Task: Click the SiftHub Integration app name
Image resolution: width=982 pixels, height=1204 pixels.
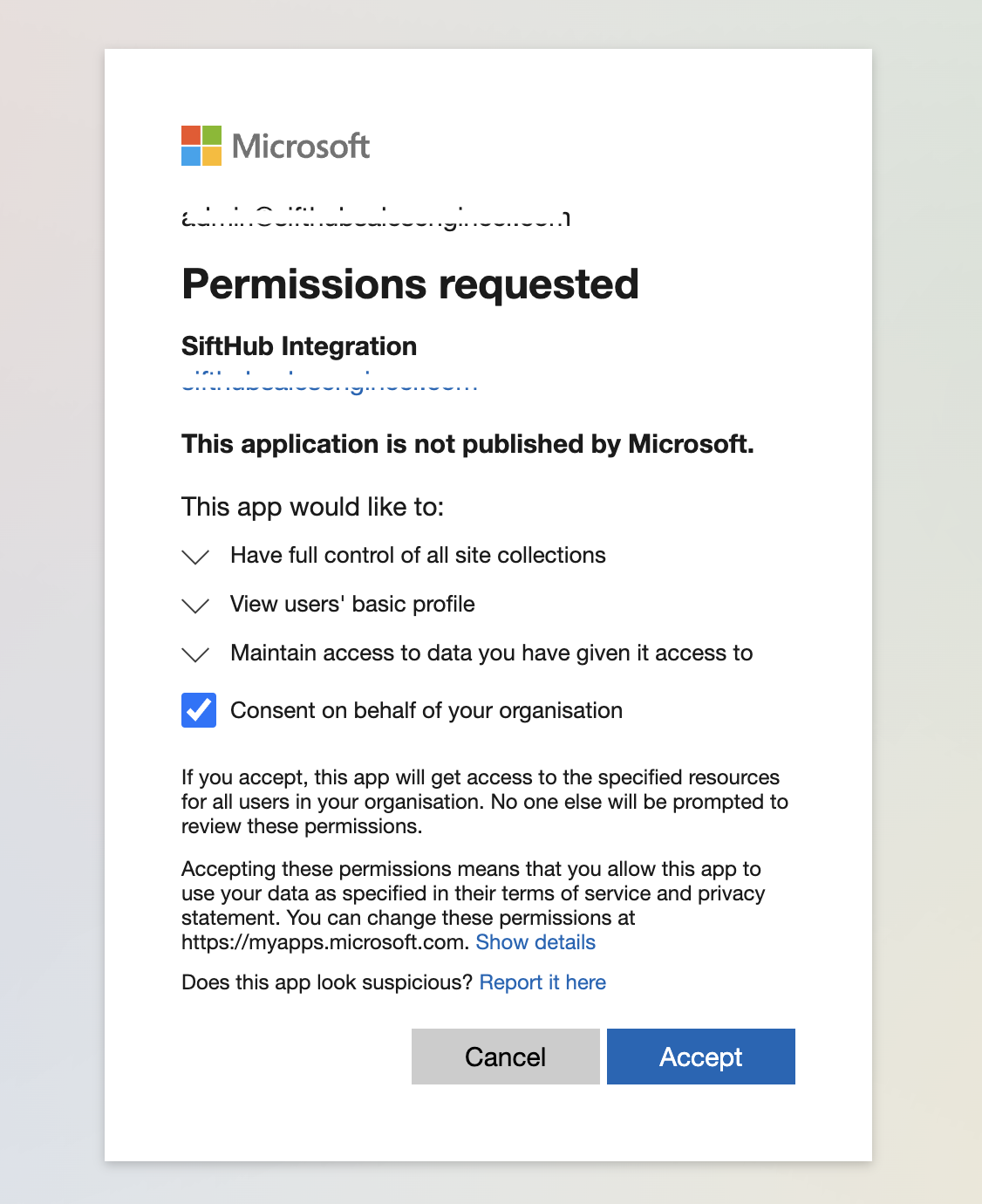Action: tap(299, 346)
